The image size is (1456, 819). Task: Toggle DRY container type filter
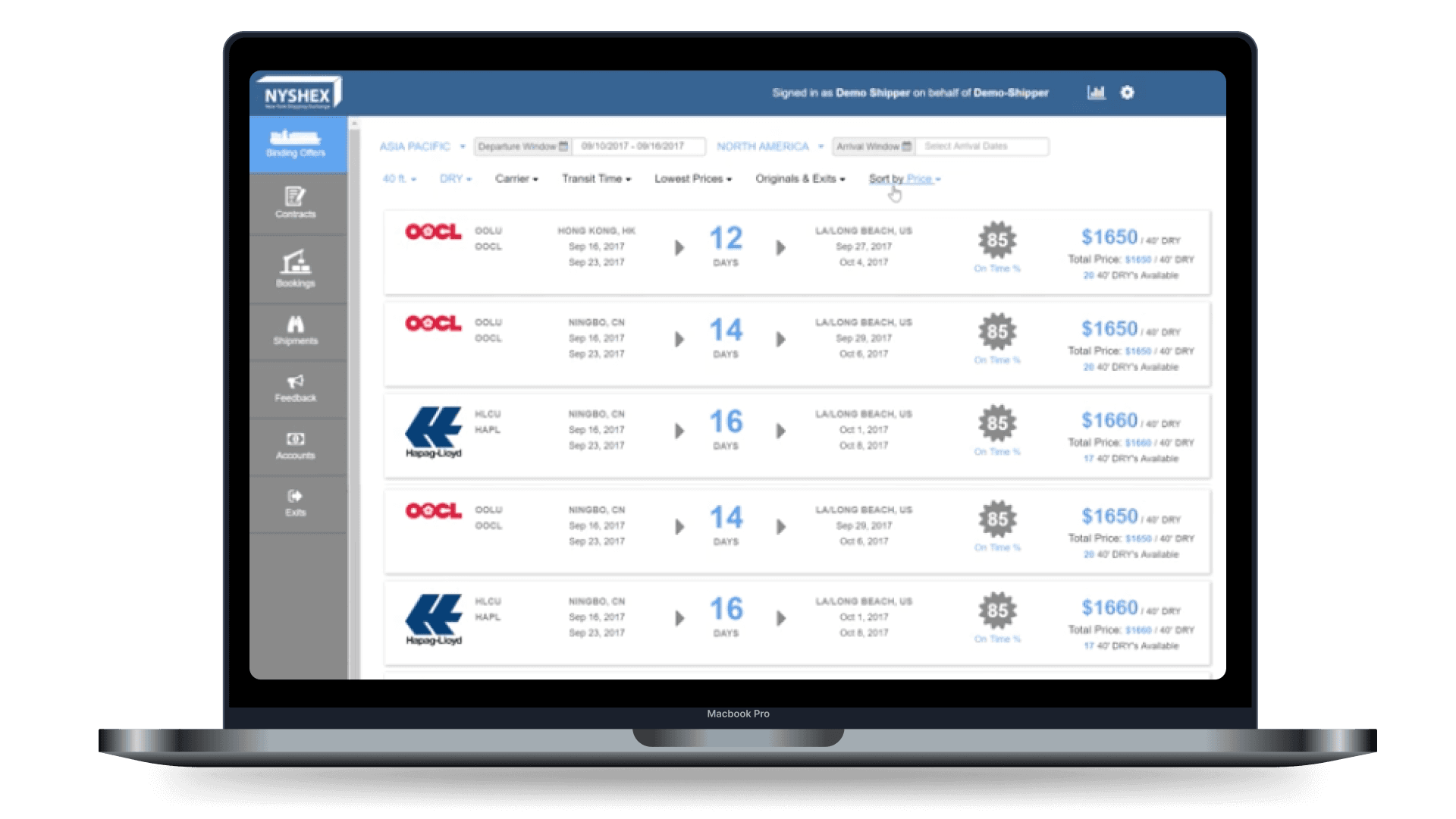tap(451, 178)
